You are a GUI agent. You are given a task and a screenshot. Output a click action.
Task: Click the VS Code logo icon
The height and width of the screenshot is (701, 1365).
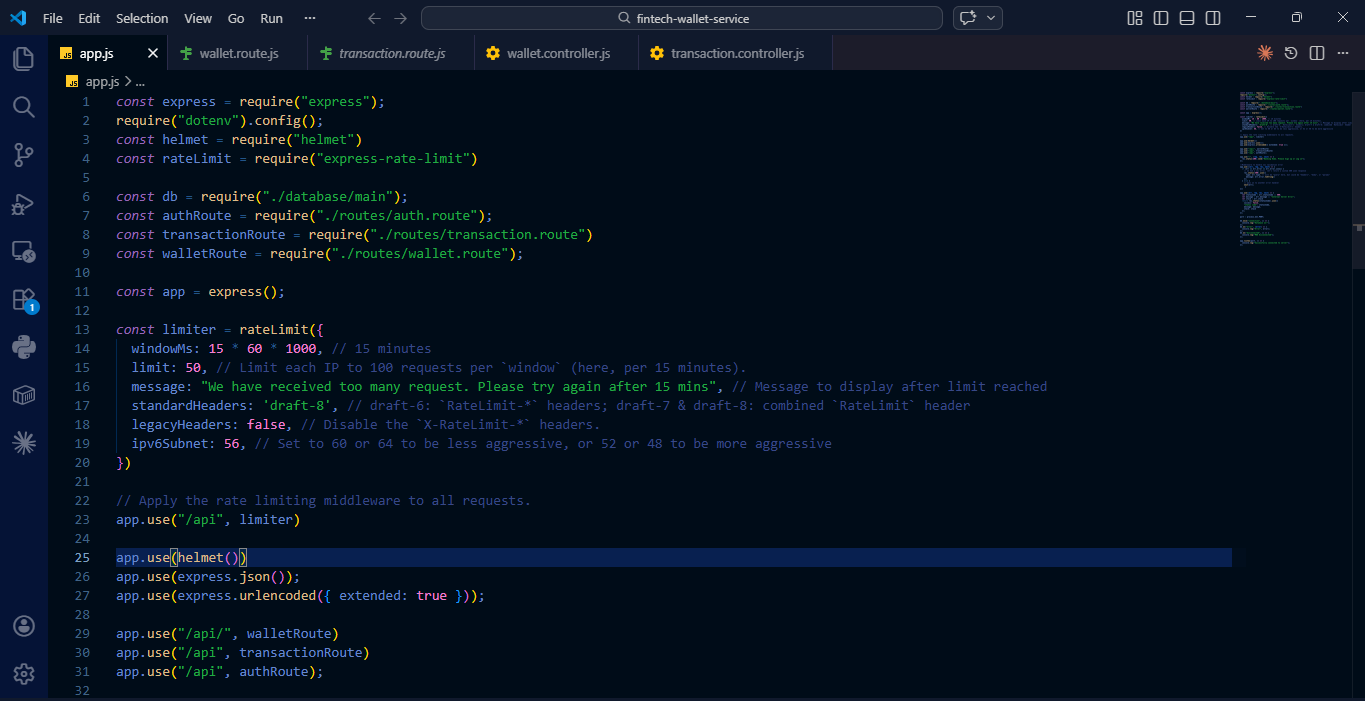point(18,18)
